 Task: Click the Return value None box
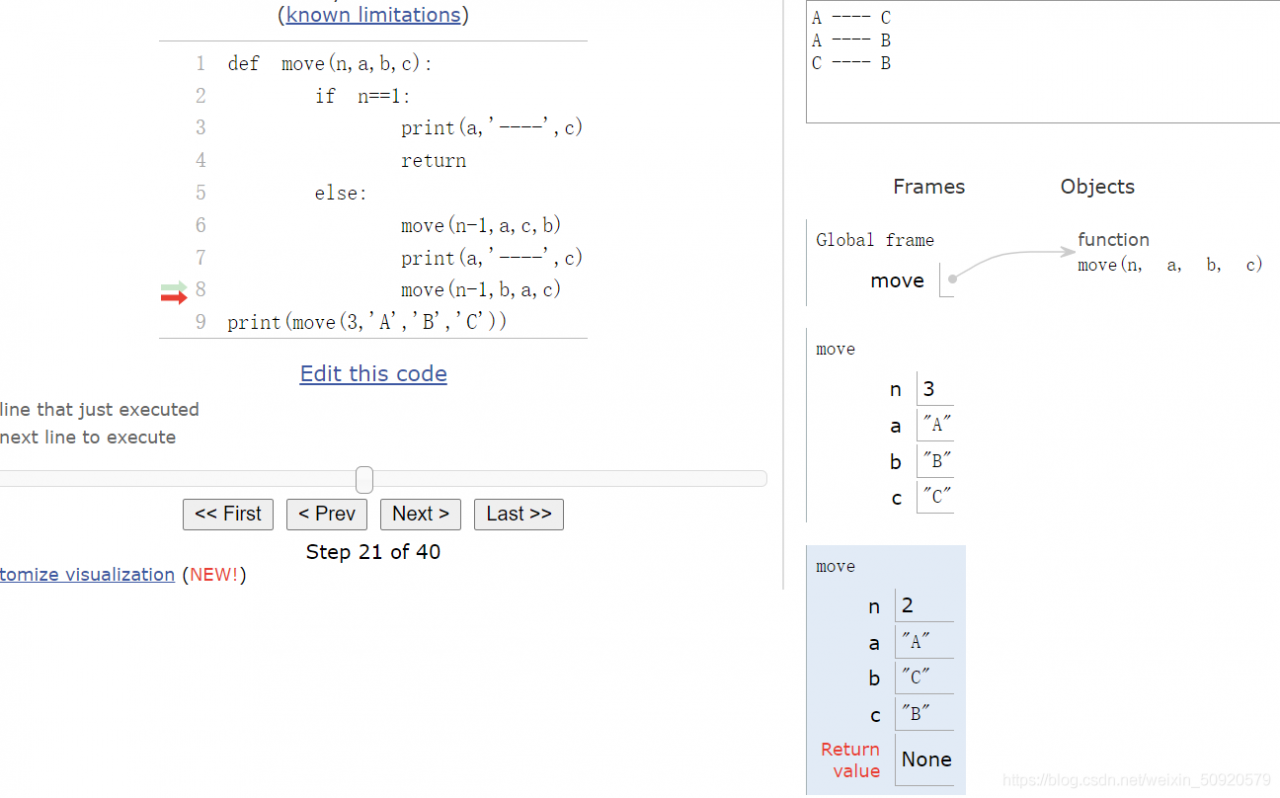tap(926, 760)
